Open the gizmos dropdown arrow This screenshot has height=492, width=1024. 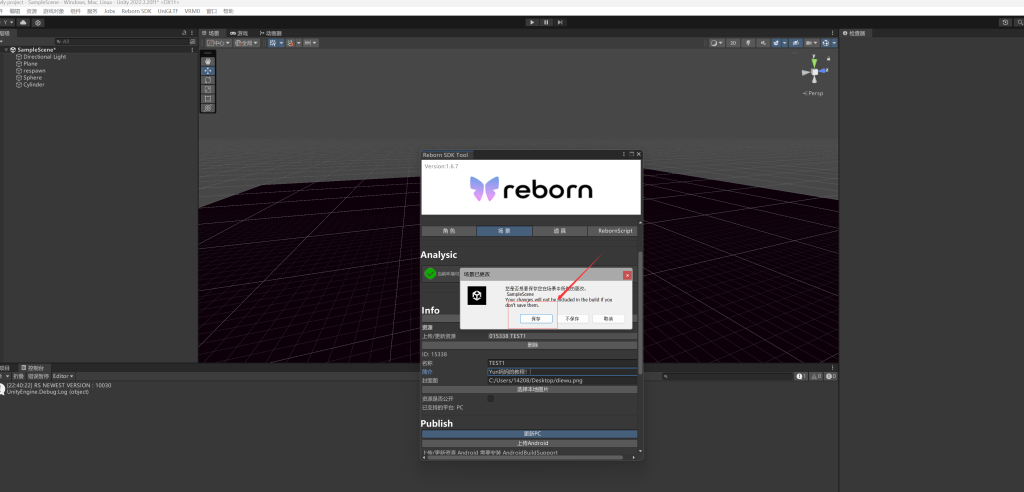coord(834,43)
